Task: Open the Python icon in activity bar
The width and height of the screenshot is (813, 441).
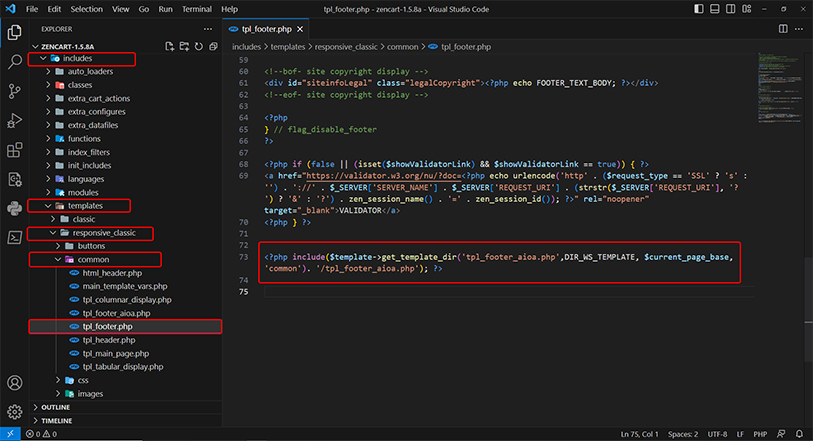Action: [x=15, y=208]
